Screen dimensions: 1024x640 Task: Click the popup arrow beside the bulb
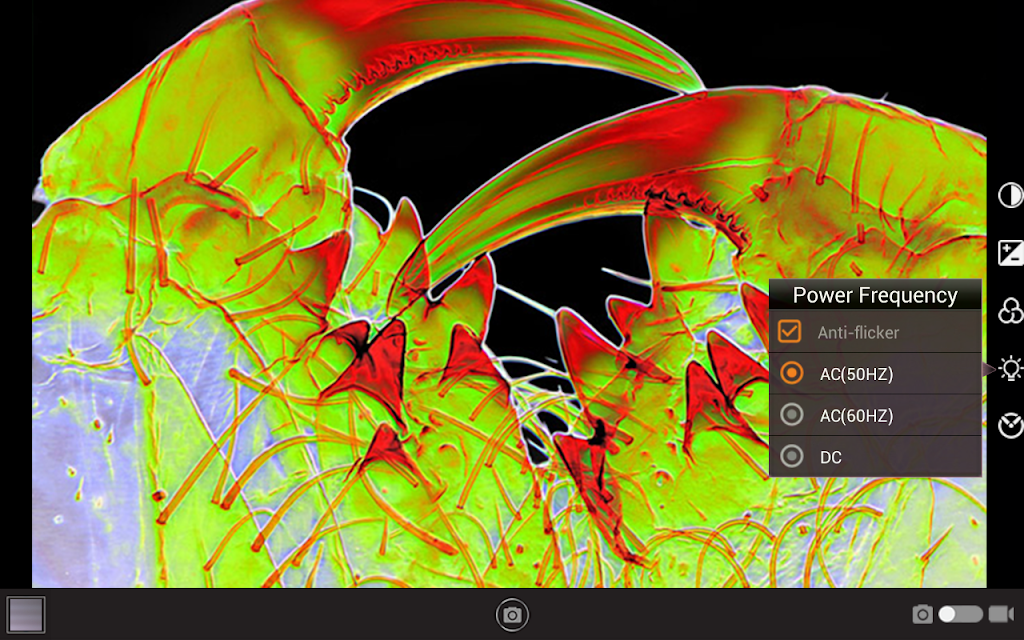tap(988, 369)
